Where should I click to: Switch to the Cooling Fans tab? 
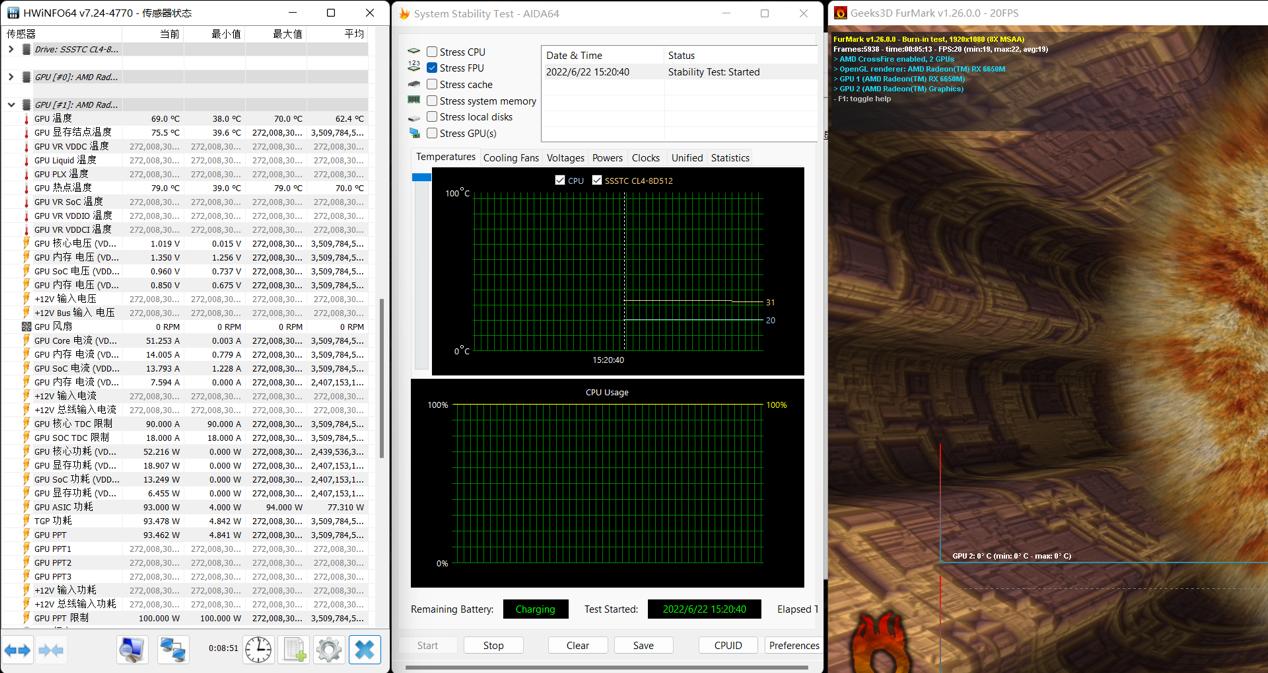click(x=510, y=158)
